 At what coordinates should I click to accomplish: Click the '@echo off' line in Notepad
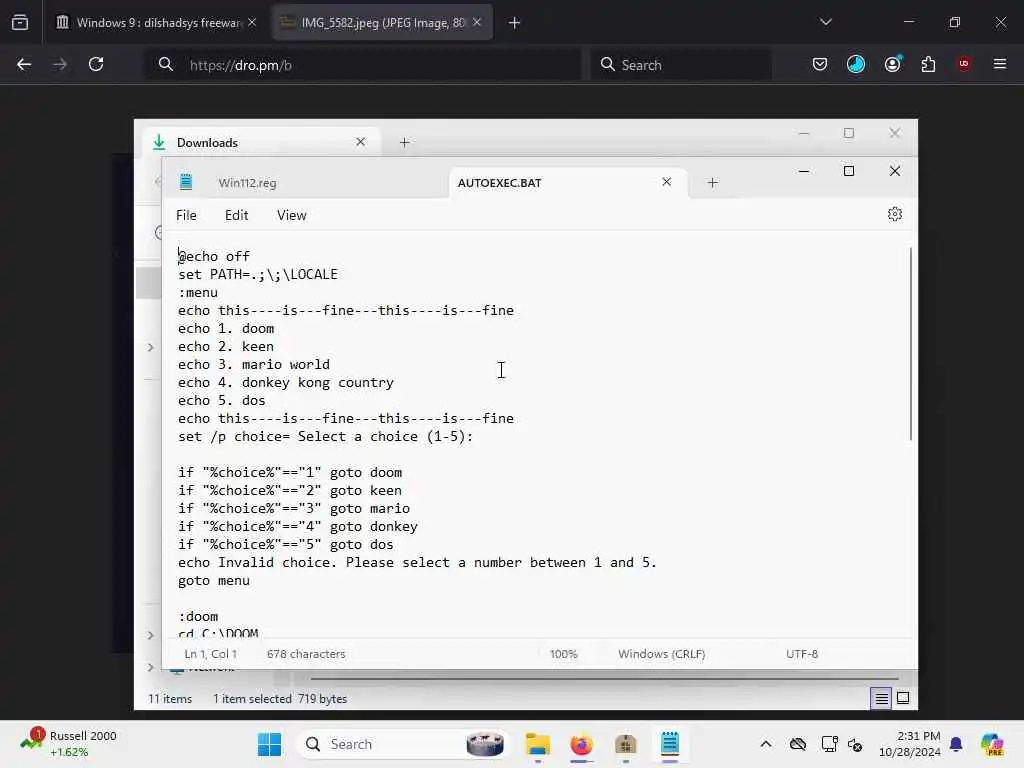click(214, 257)
